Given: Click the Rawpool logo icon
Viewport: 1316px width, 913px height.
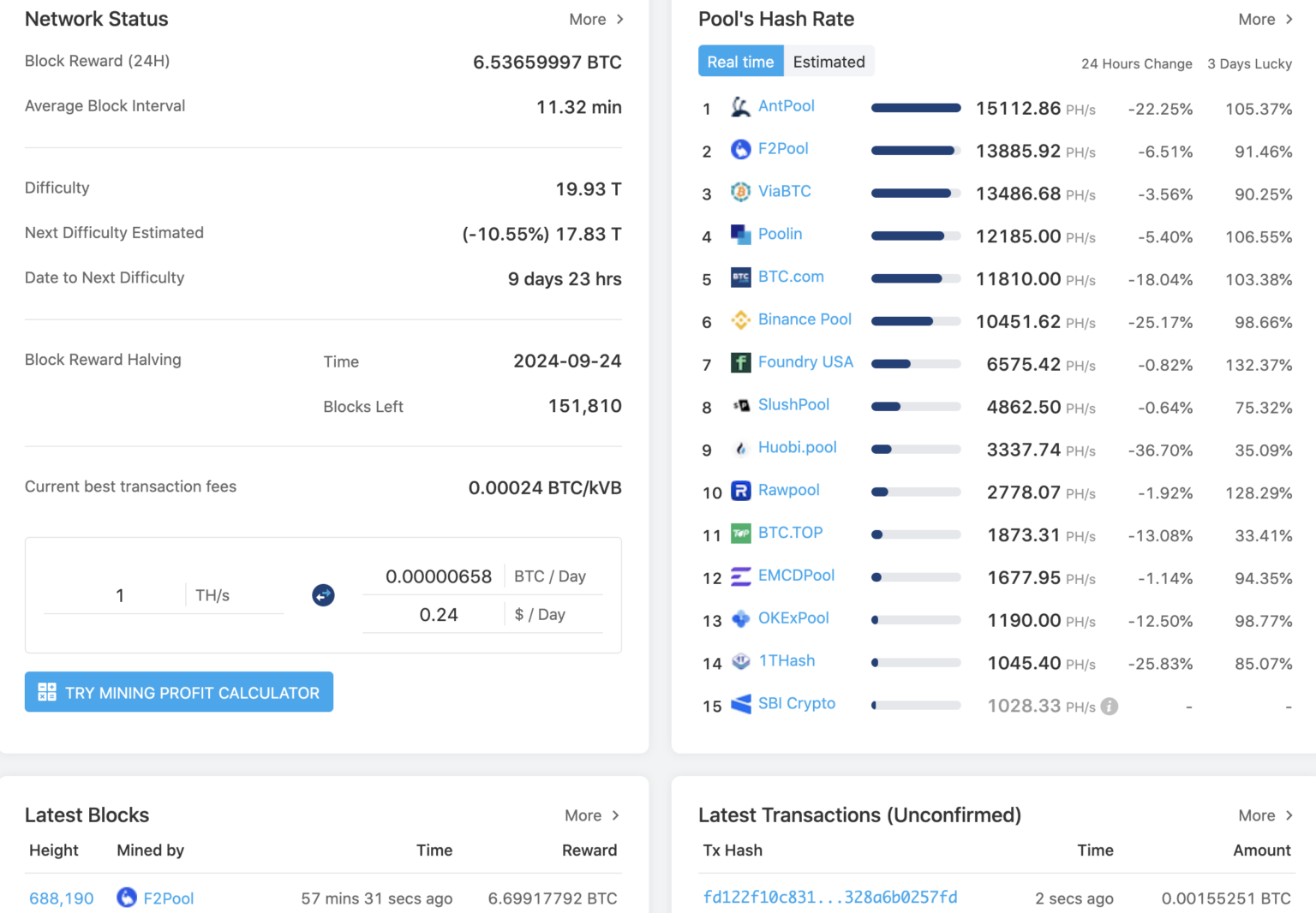Looking at the screenshot, I should [740, 491].
